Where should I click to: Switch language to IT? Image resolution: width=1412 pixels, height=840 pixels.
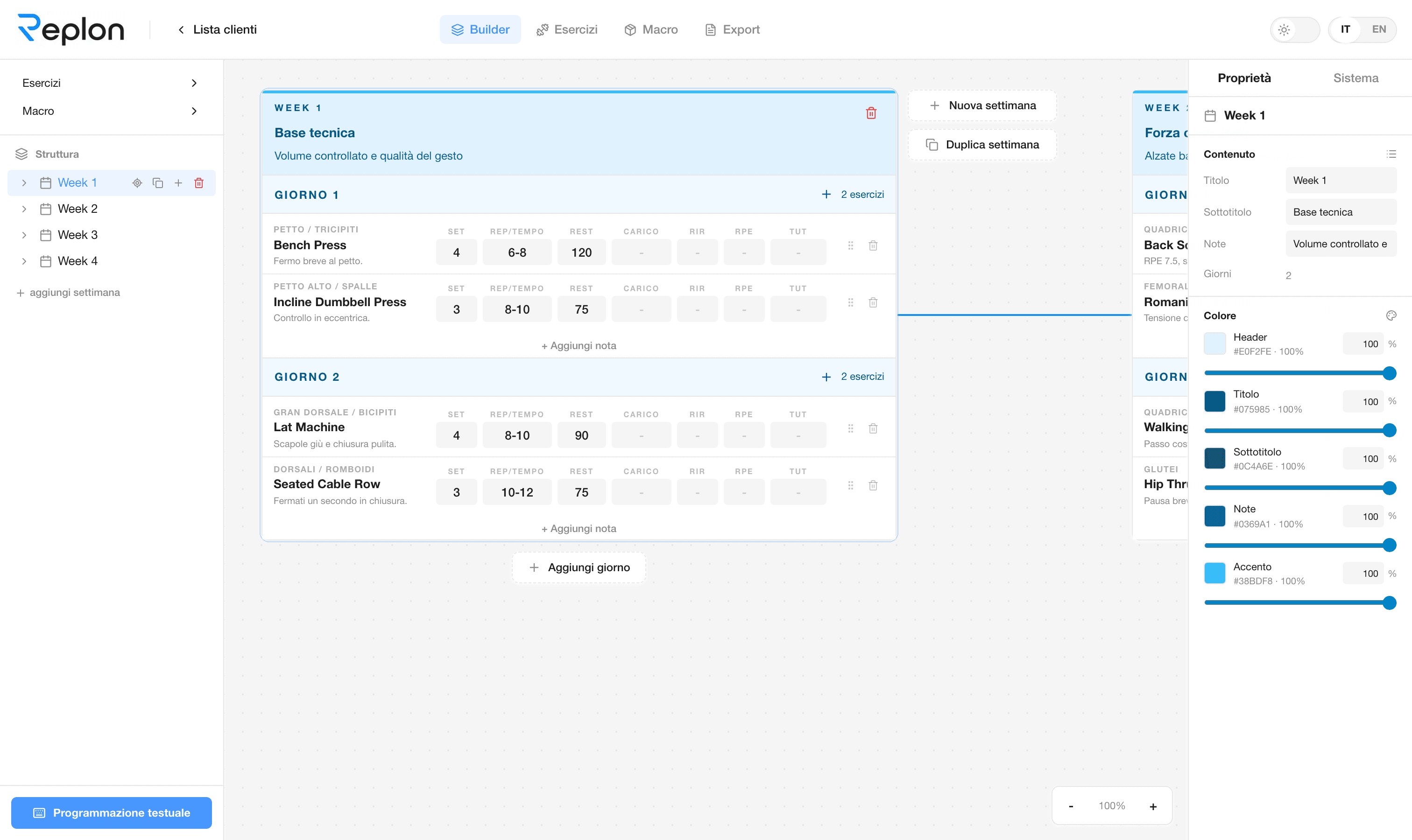[x=1345, y=29]
